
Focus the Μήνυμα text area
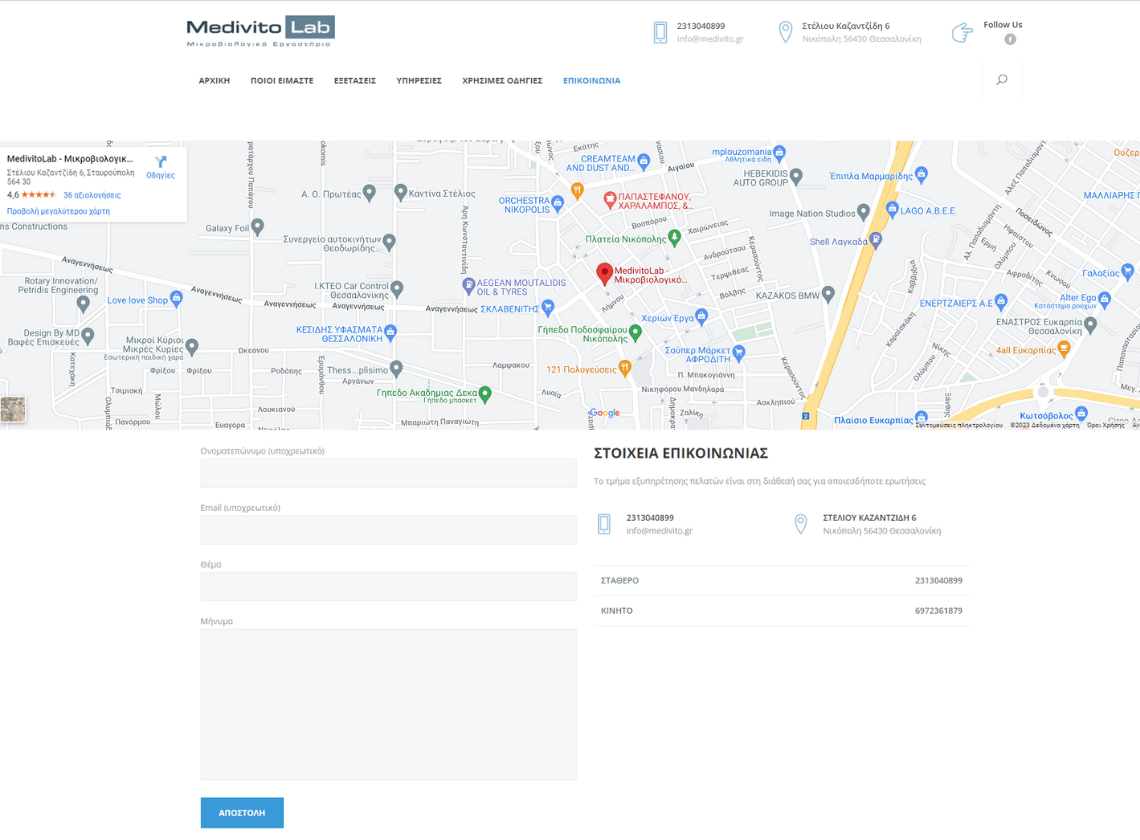(x=388, y=705)
